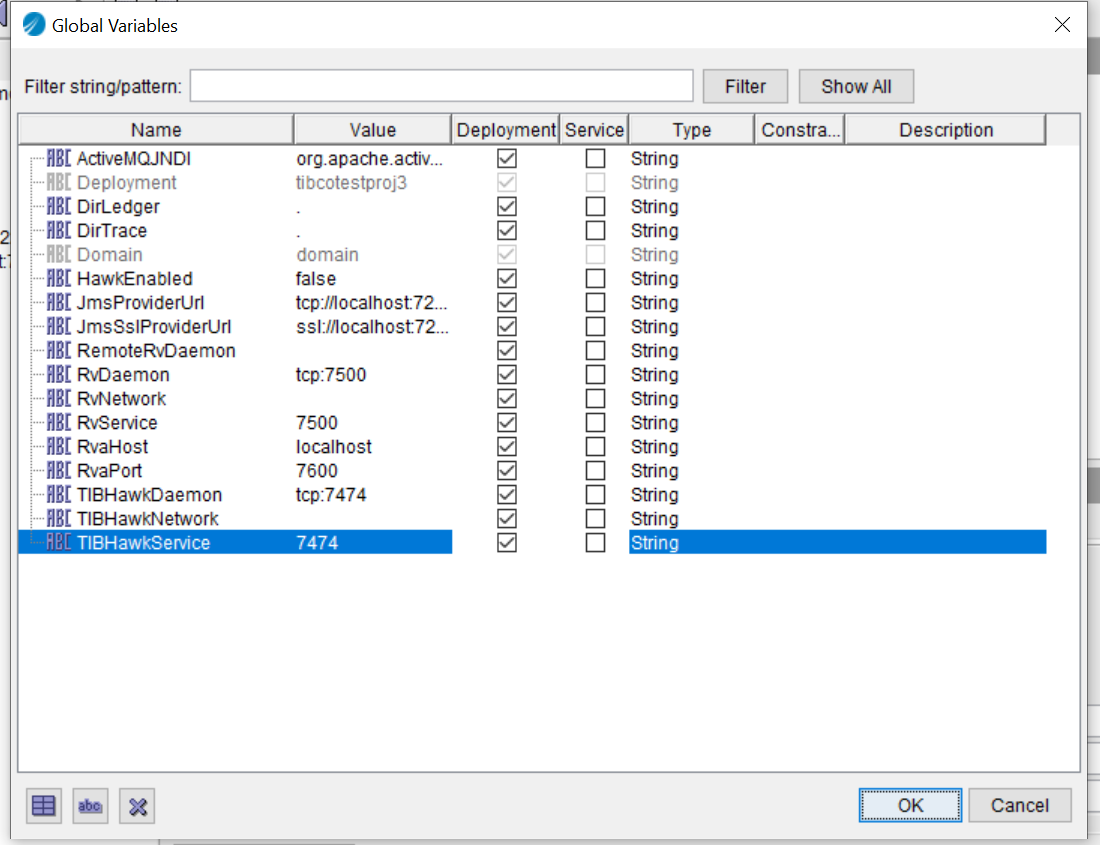The height and width of the screenshot is (845, 1100).
Task: Click the add variable group table icon
Action: click(x=43, y=806)
